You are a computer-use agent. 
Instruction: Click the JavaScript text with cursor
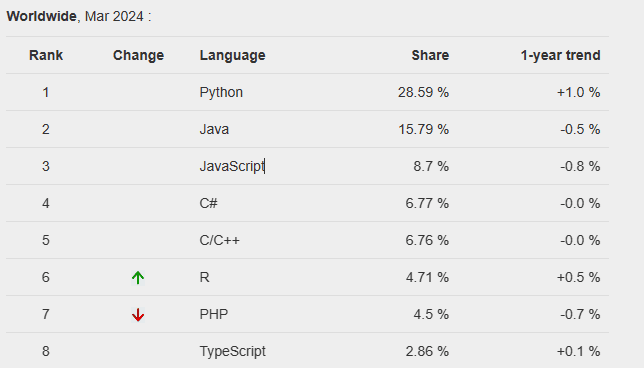[232, 166]
